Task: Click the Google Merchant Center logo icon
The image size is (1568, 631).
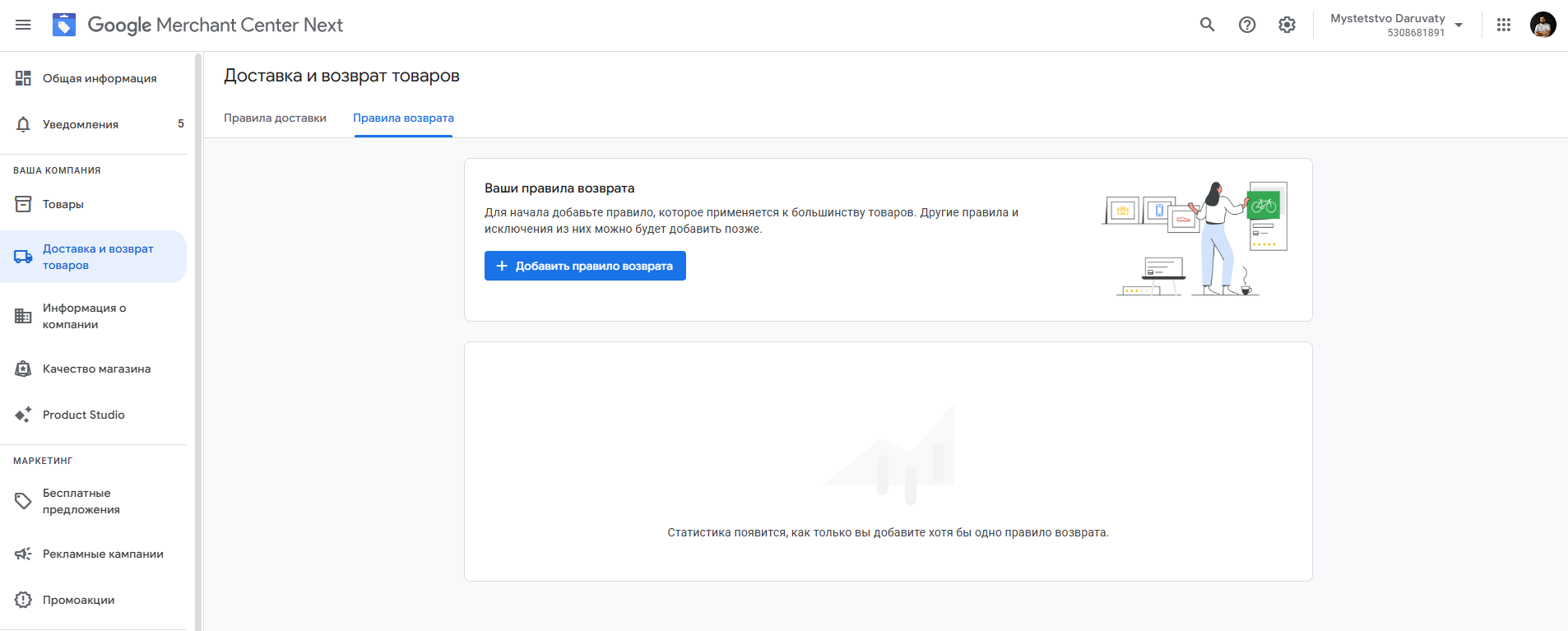Action: tap(64, 25)
